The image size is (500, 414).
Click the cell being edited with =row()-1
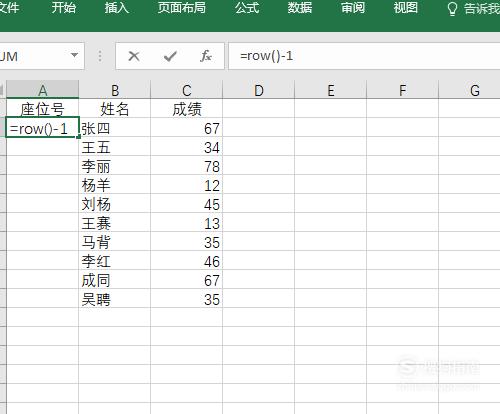pyautogui.click(x=42, y=127)
